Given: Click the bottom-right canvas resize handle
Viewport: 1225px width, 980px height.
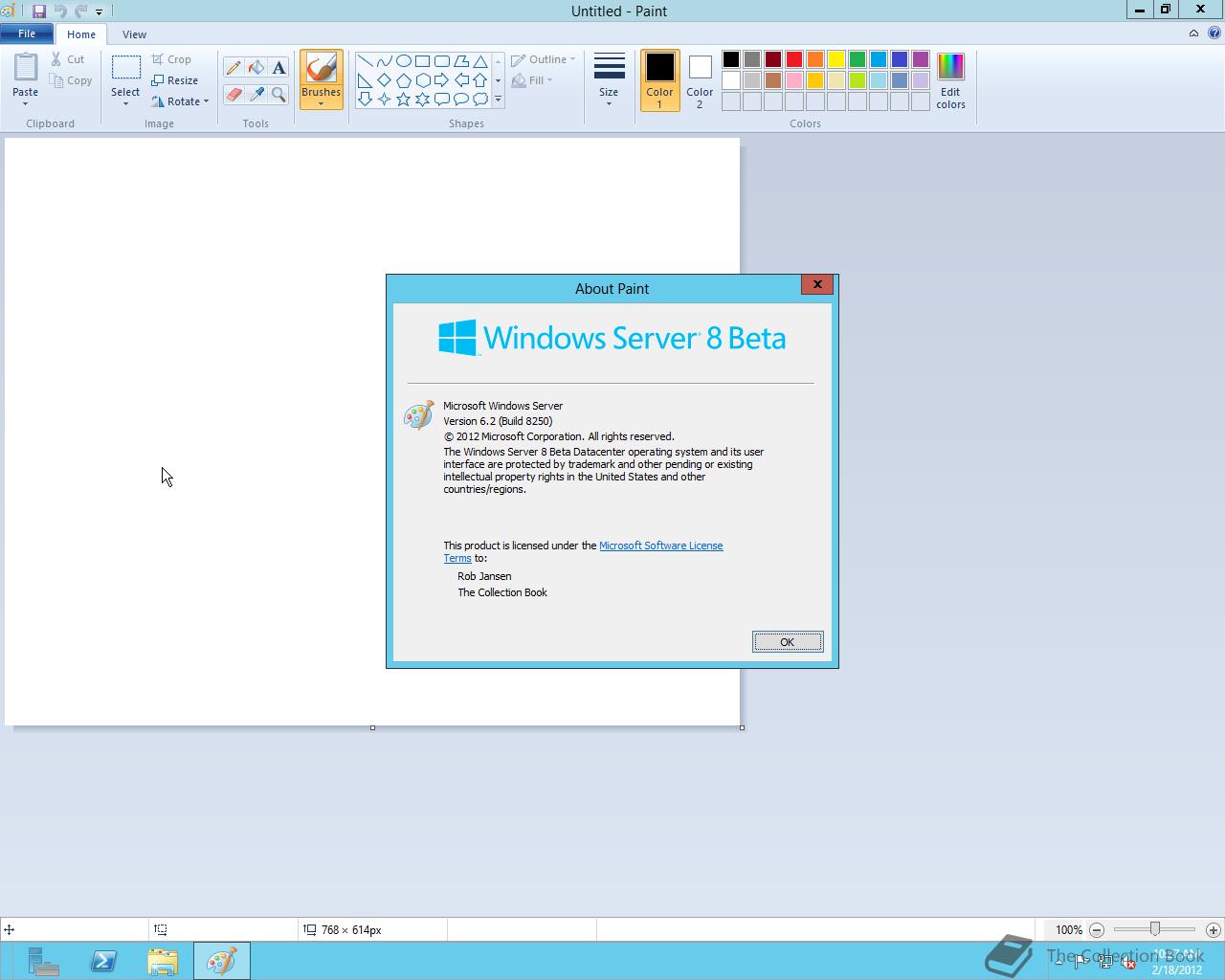Looking at the screenshot, I should 742,727.
